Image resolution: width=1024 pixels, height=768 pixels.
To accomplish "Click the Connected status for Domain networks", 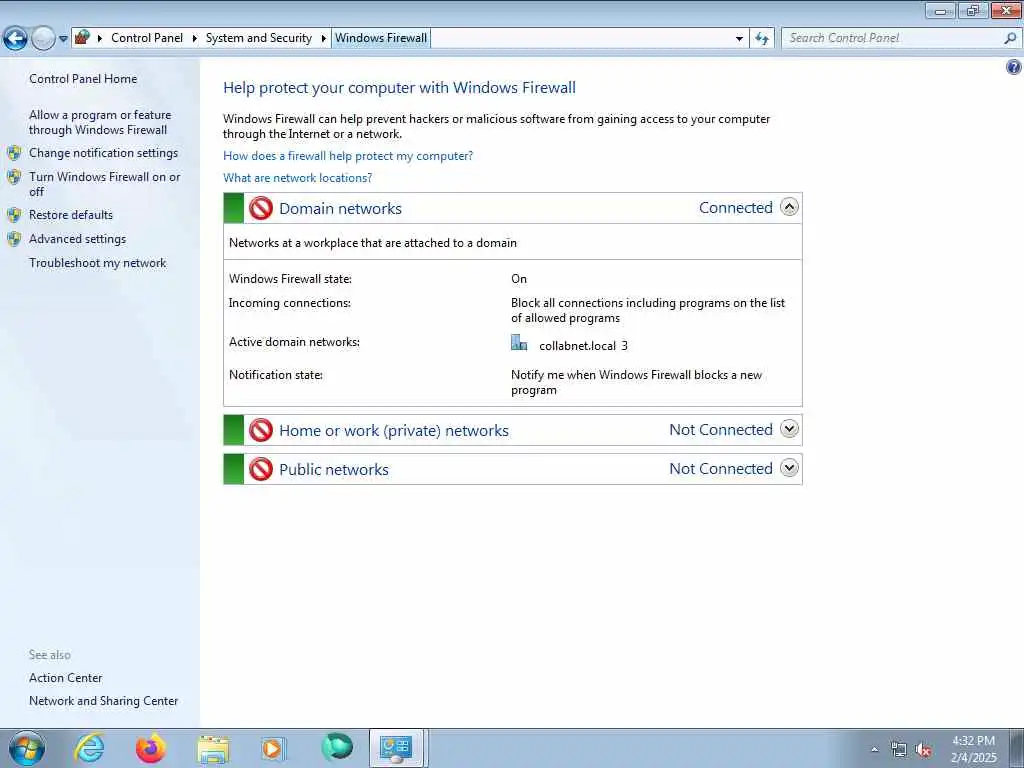I will [735, 208].
